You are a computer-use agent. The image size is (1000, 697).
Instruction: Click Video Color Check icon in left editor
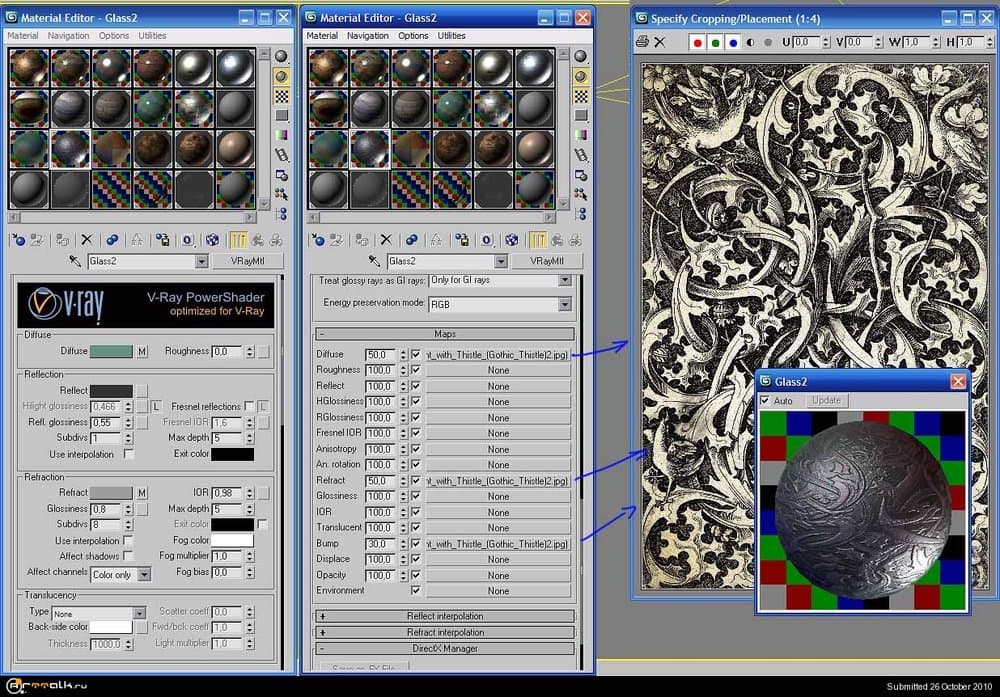pos(282,135)
